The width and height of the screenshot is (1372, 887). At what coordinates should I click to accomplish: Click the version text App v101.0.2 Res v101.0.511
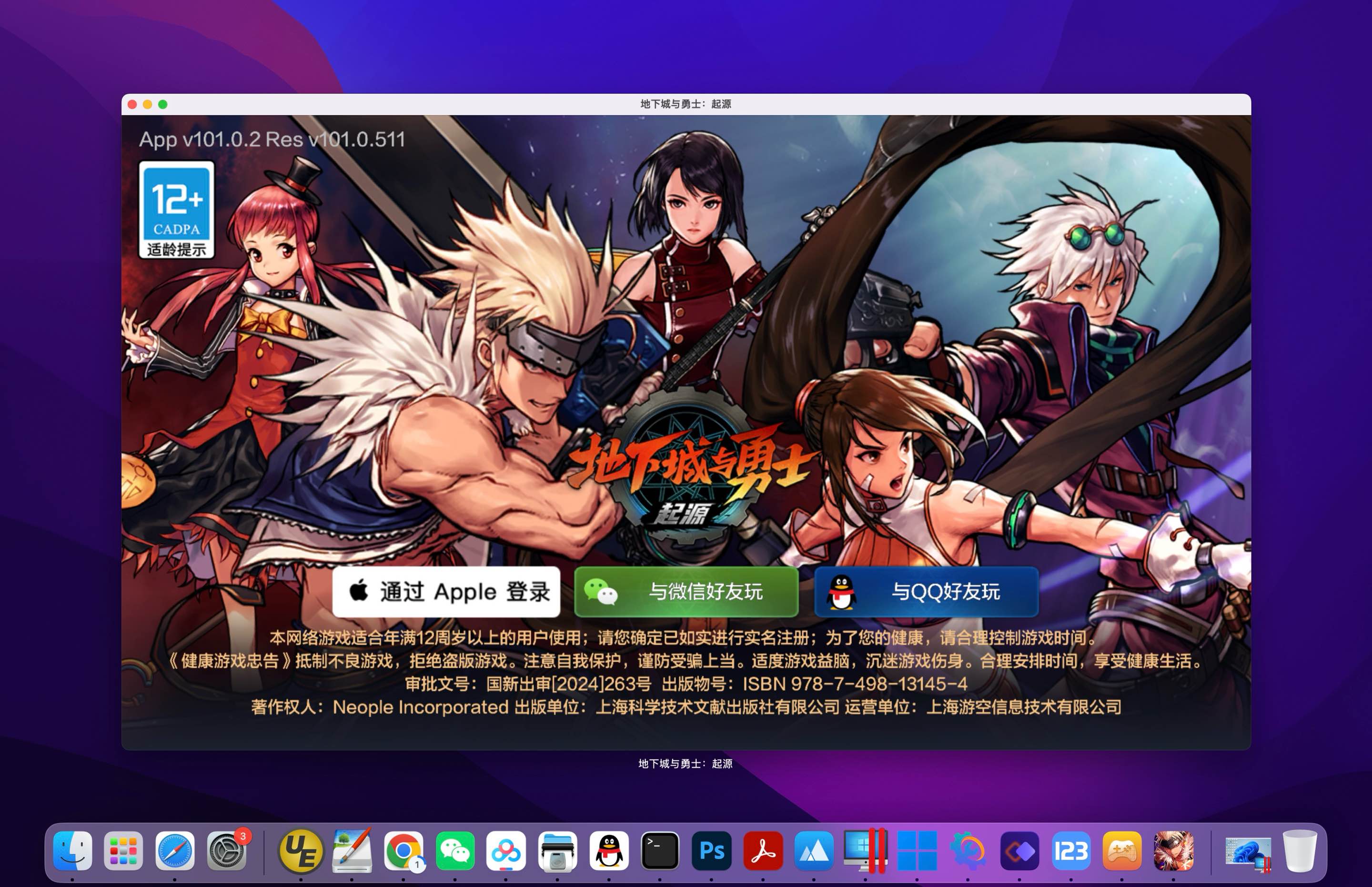[272, 140]
